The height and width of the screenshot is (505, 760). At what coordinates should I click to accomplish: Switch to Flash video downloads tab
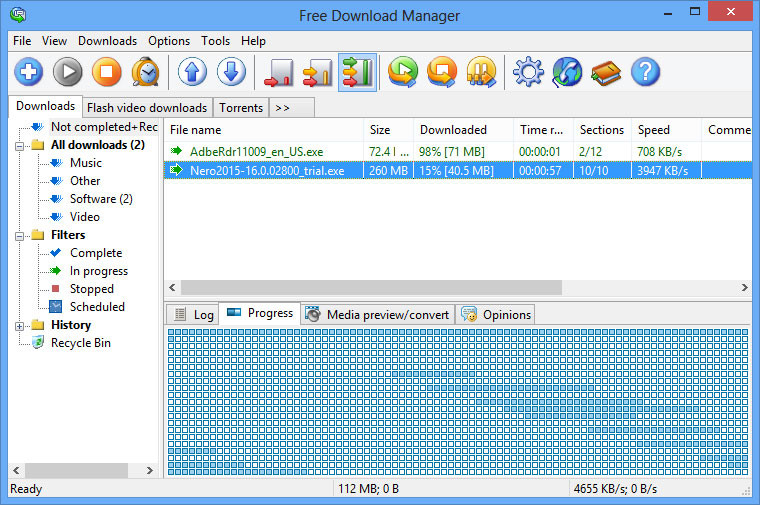coord(147,108)
